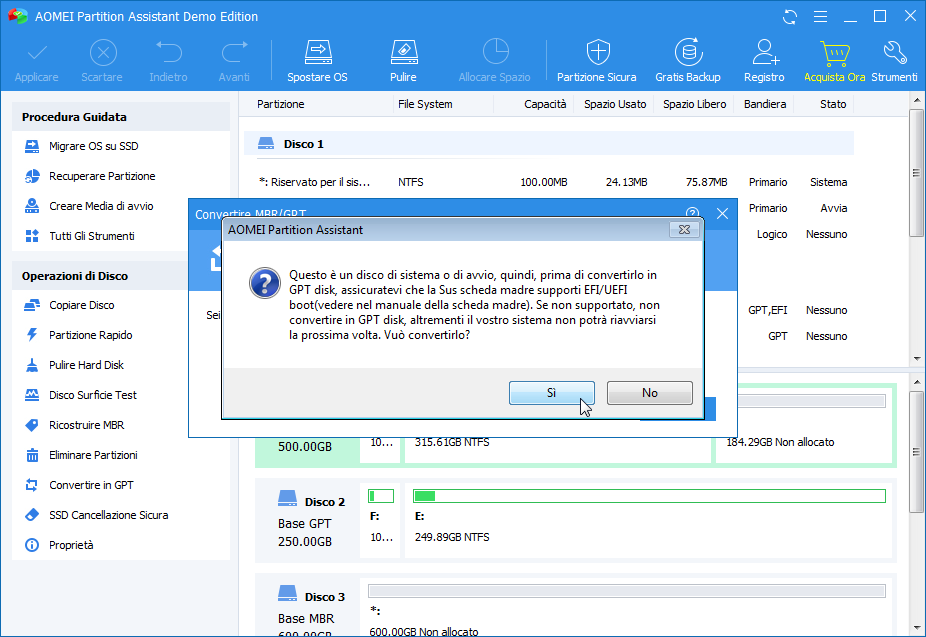
Task: Click the Spazio Libero column header
Action: point(694,104)
